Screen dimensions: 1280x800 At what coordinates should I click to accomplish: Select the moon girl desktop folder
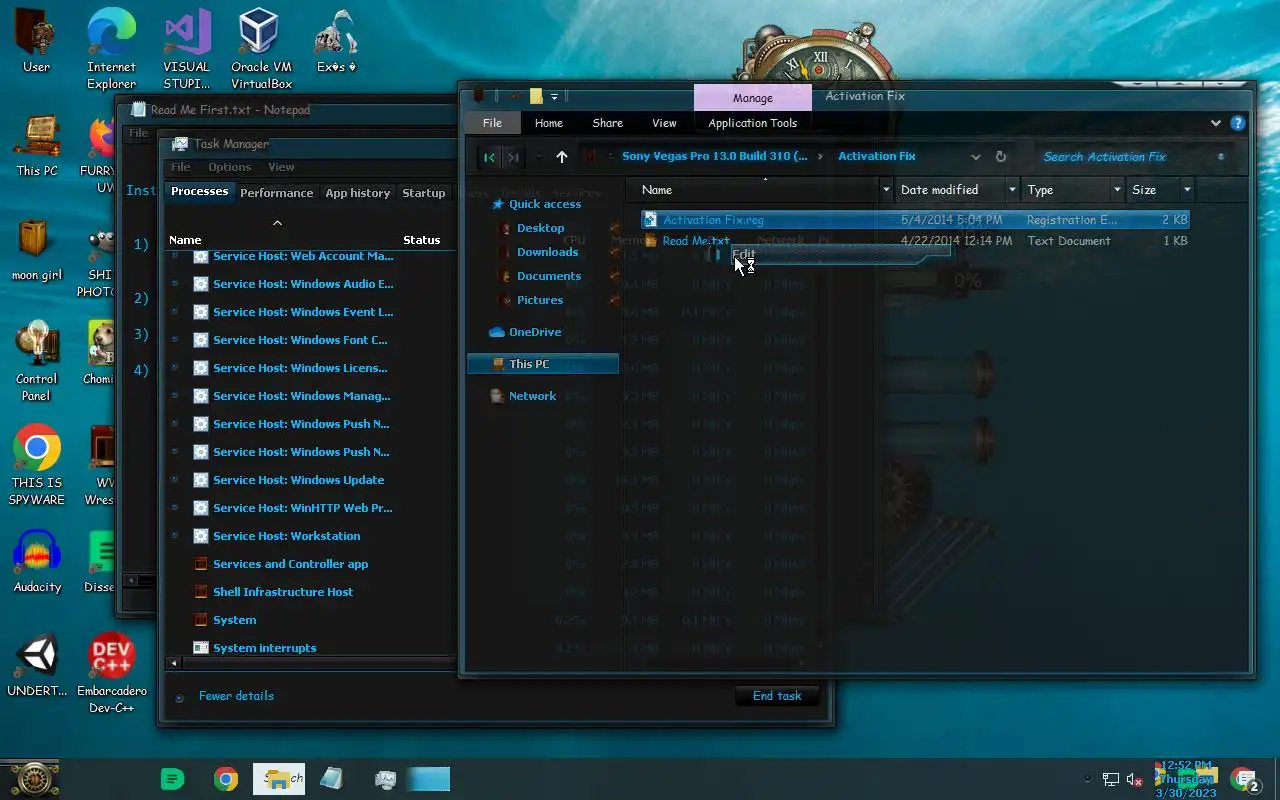pos(37,250)
